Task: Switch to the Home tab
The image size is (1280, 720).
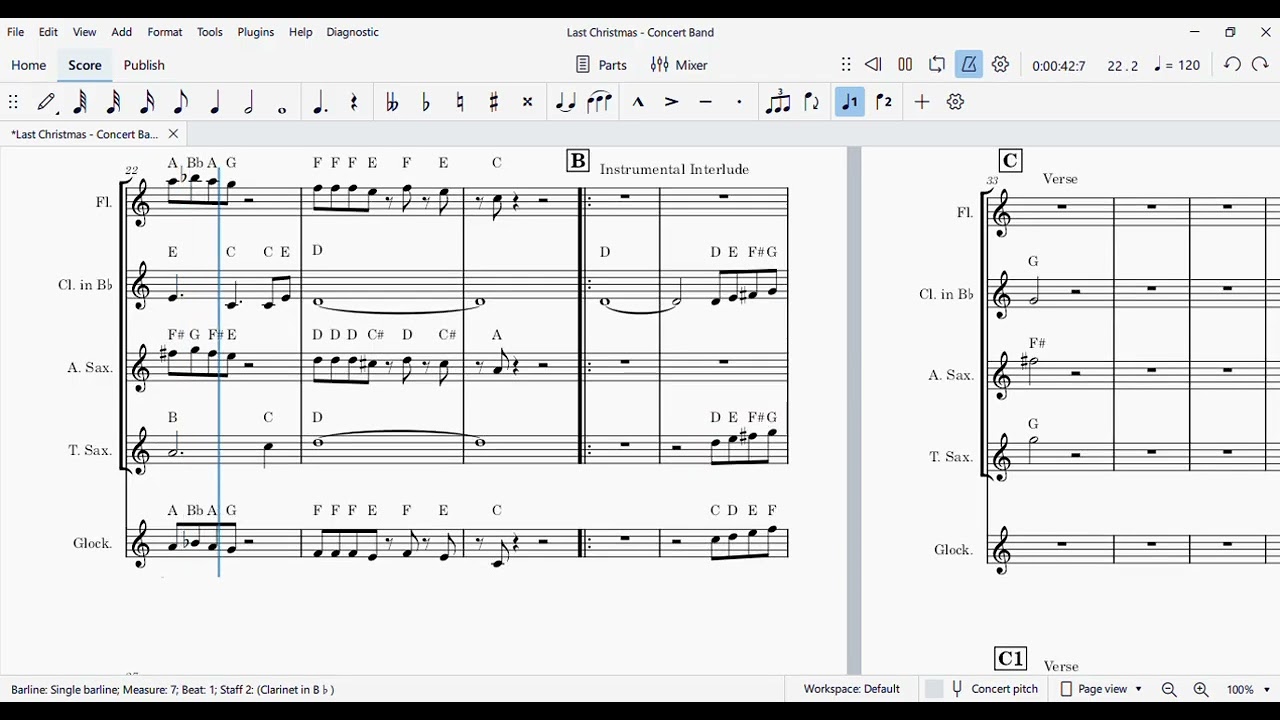Action: coord(29,65)
